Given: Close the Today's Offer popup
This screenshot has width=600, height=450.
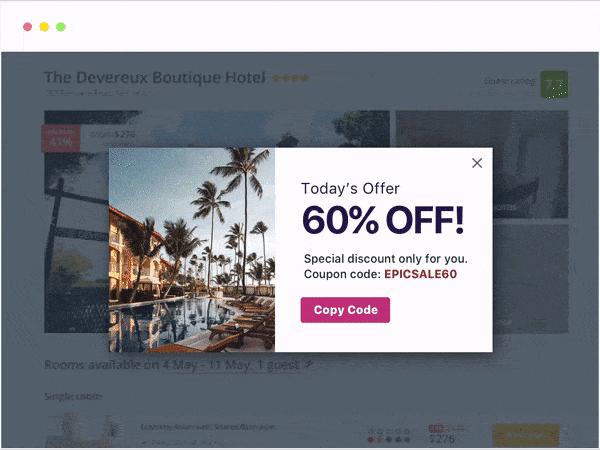Looking at the screenshot, I should pos(477,163).
